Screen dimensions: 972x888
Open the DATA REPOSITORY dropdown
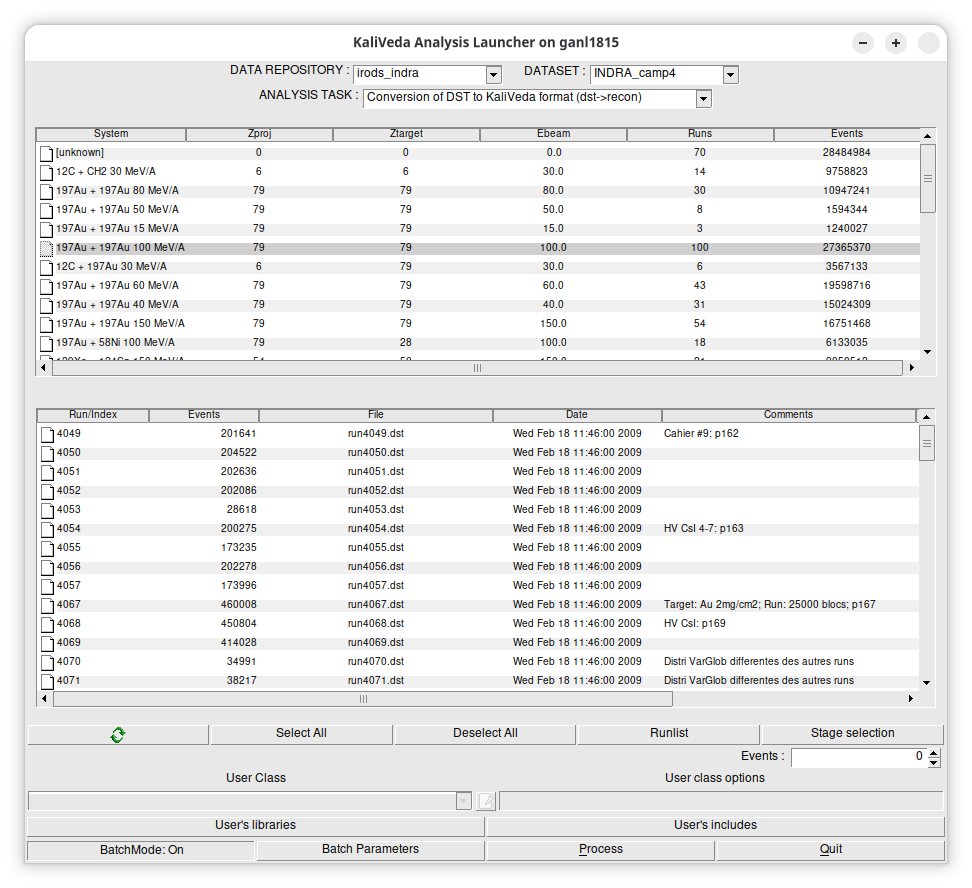point(493,75)
